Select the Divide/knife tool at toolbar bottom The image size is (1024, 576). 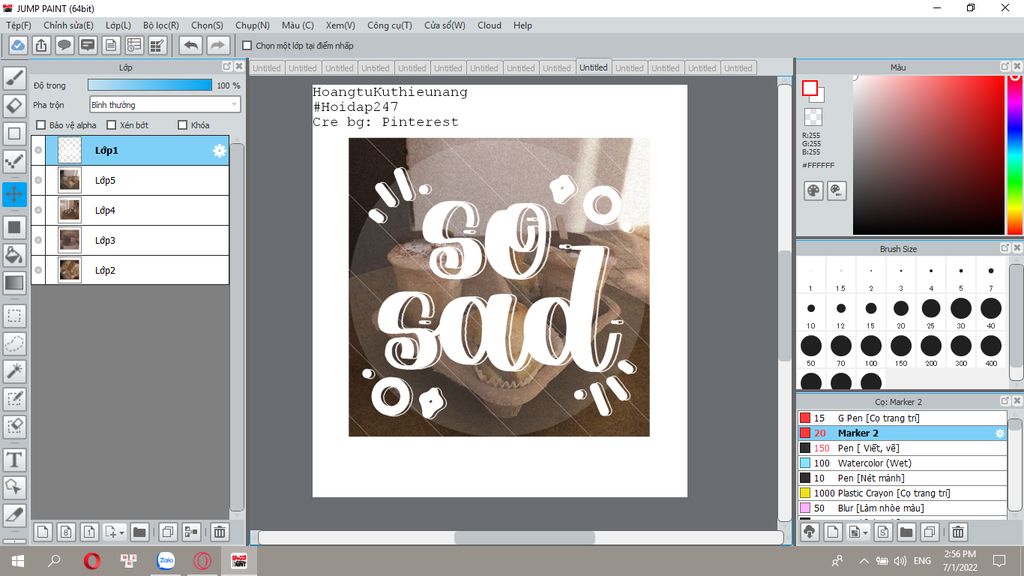[14, 515]
